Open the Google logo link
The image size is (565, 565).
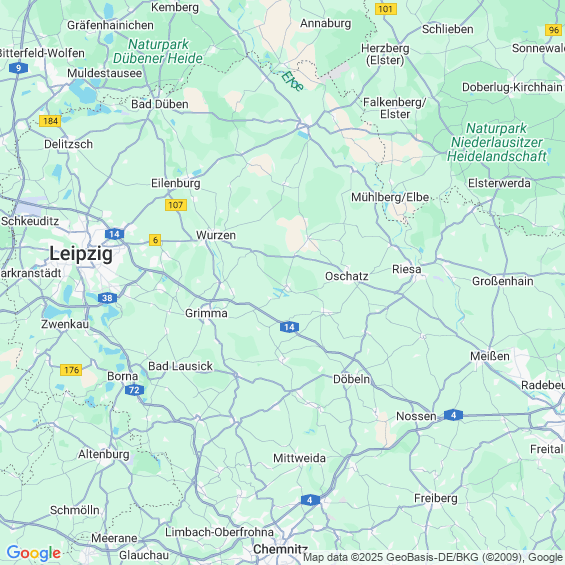pos(34,552)
